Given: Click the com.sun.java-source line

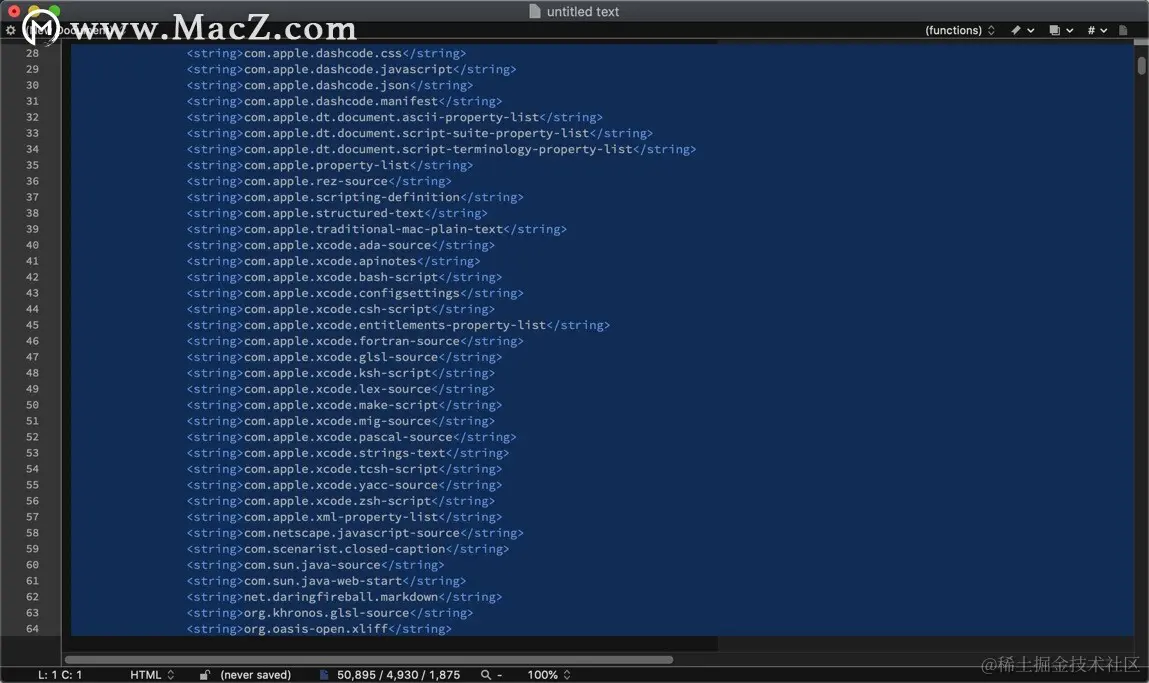Looking at the screenshot, I should point(315,565).
